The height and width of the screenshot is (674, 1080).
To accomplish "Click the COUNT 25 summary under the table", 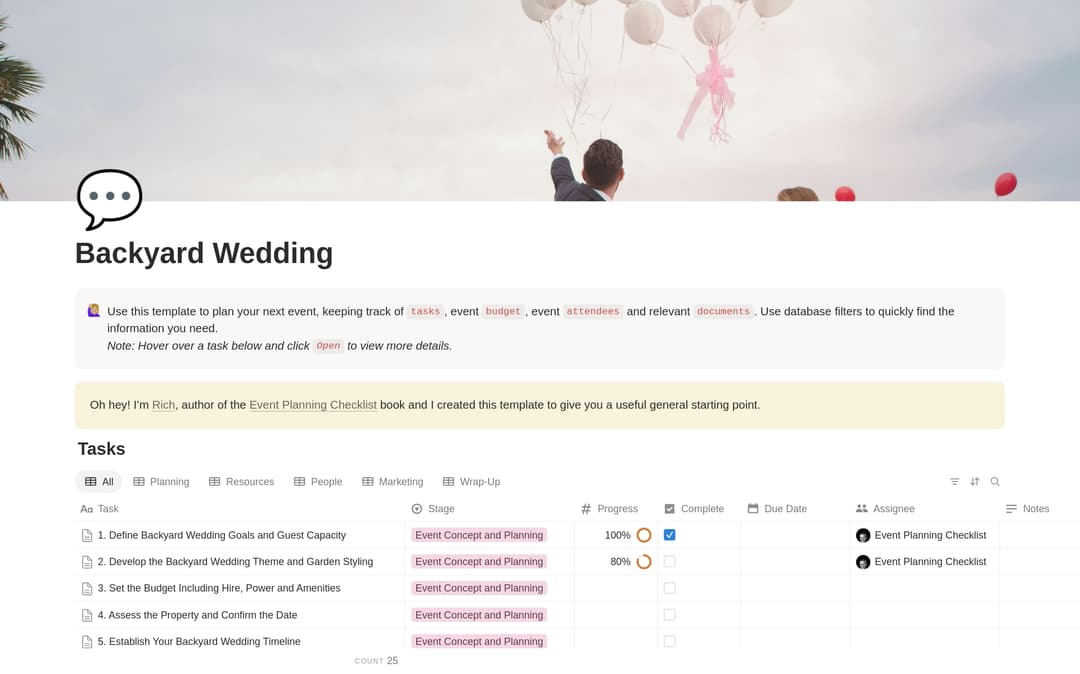I will point(376,661).
